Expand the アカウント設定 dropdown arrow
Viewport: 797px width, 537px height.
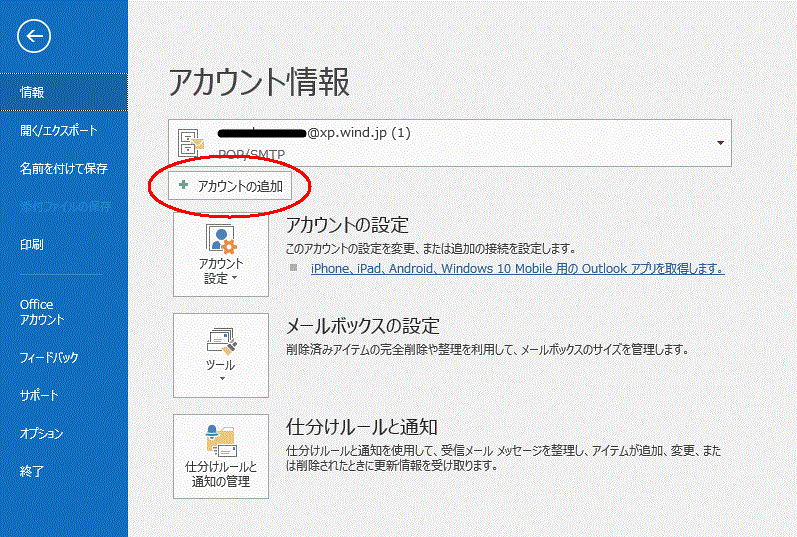click(x=234, y=278)
